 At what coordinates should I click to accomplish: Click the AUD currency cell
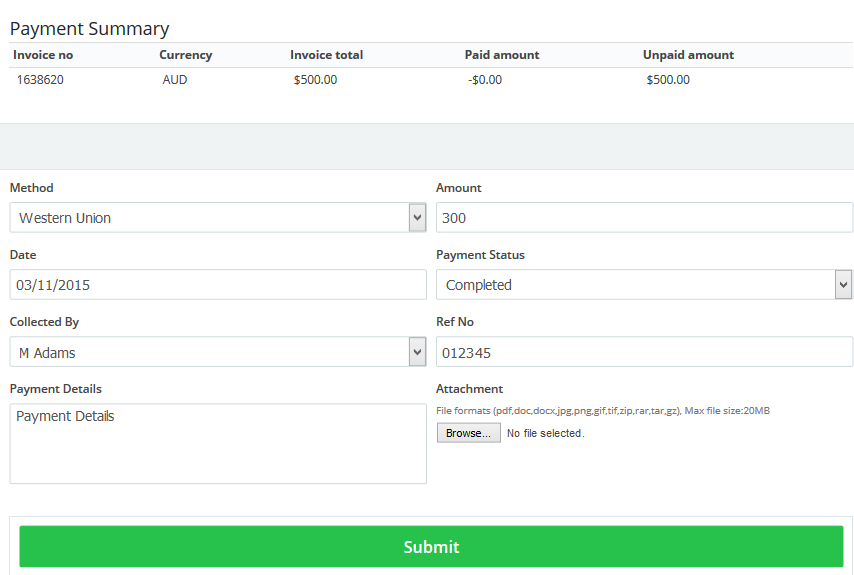[175, 80]
